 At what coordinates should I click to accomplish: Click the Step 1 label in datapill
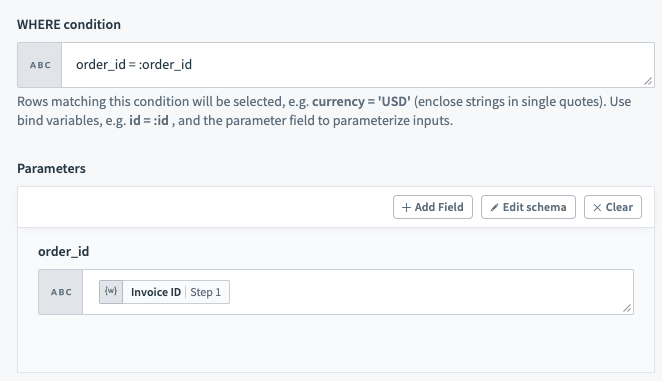[206, 292]
